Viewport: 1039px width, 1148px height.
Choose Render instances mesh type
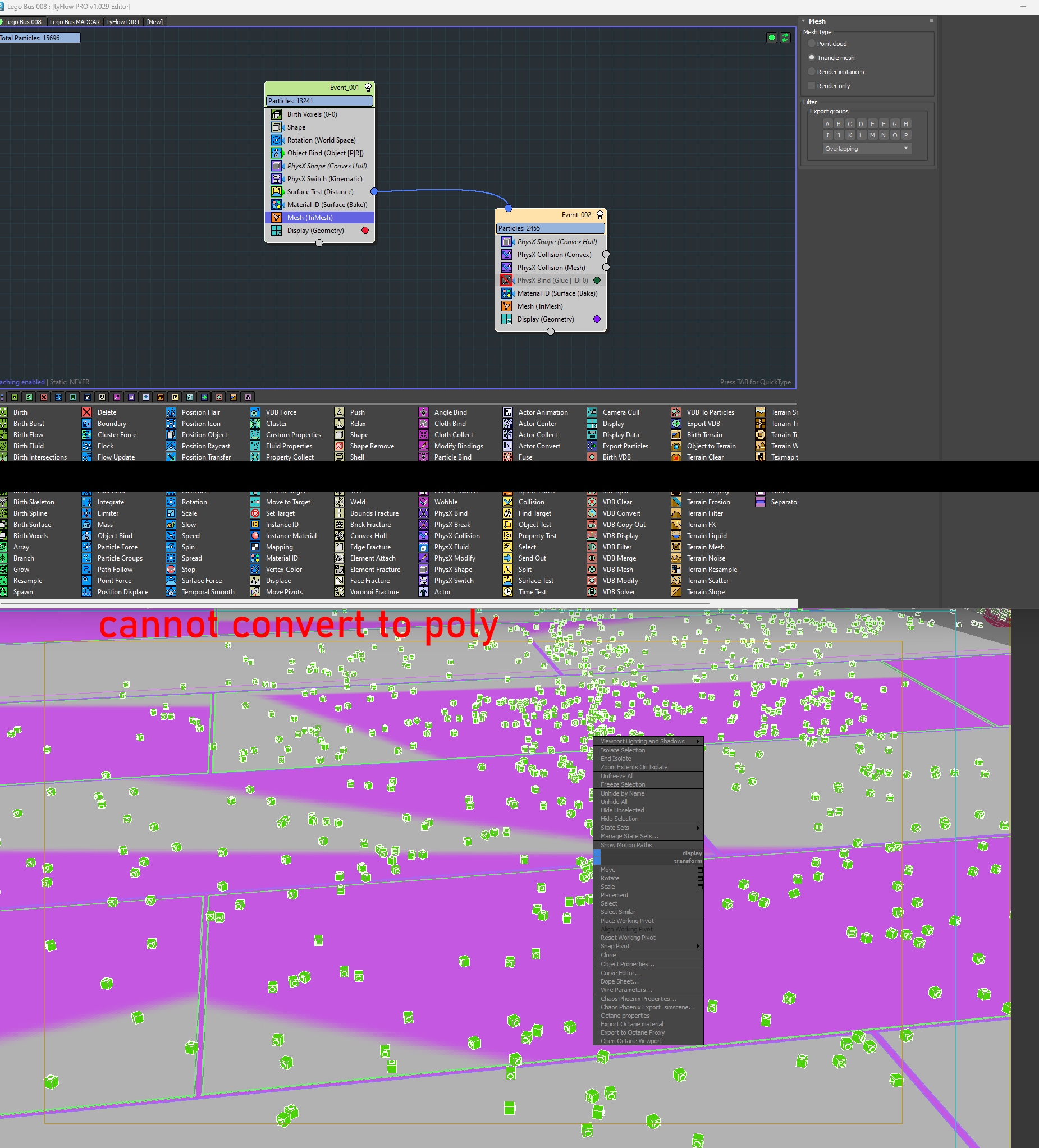[x=812, y=72]
